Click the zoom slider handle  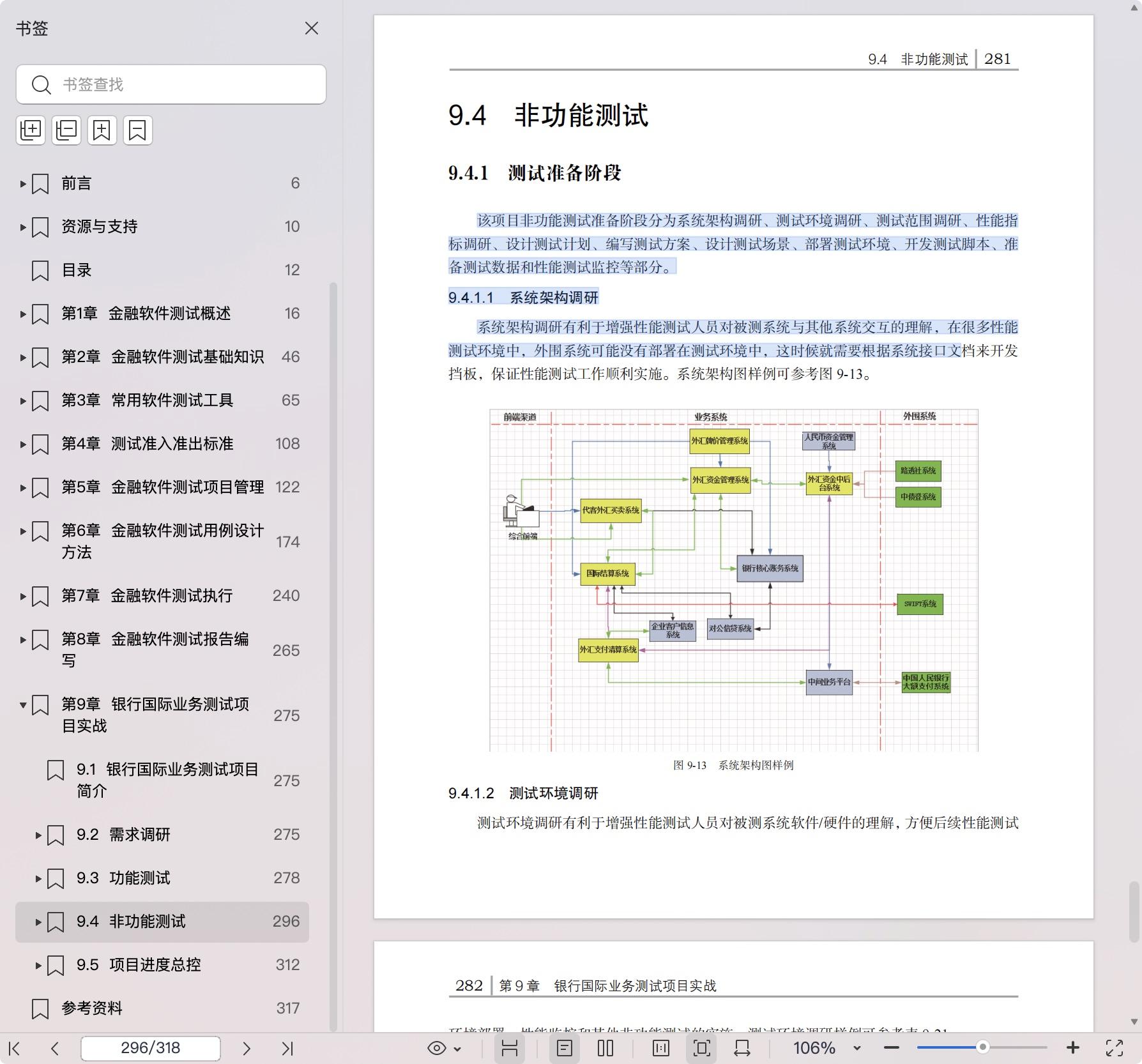(x=983, y=1047)
